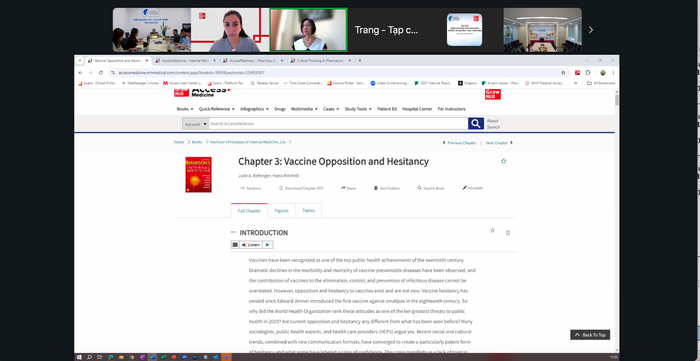Click the Annotate pencil link
Viewport: 700px width, 361px height.
(472, 188)
